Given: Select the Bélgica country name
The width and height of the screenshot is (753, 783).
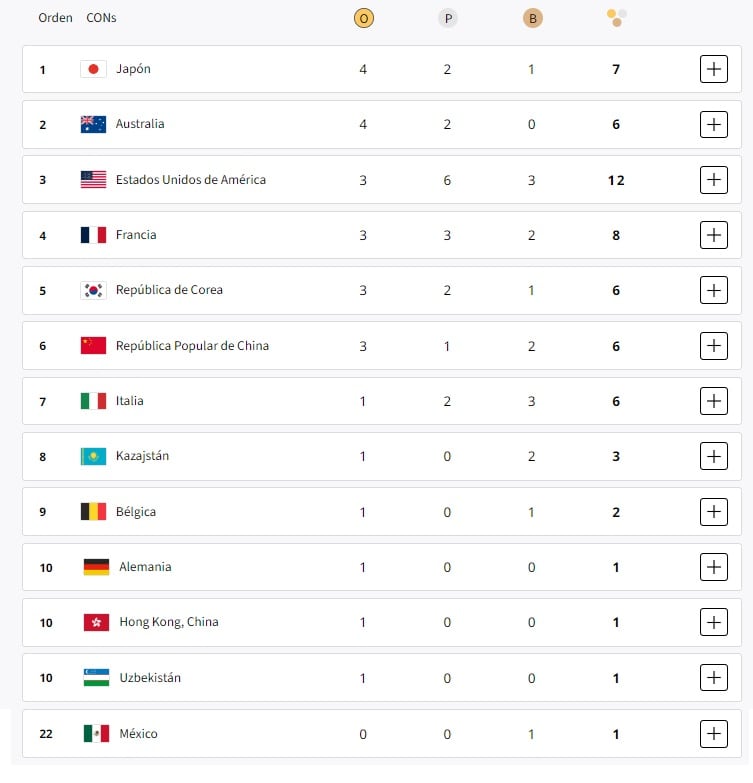Looking at the screenshot, I should (136, 512).
